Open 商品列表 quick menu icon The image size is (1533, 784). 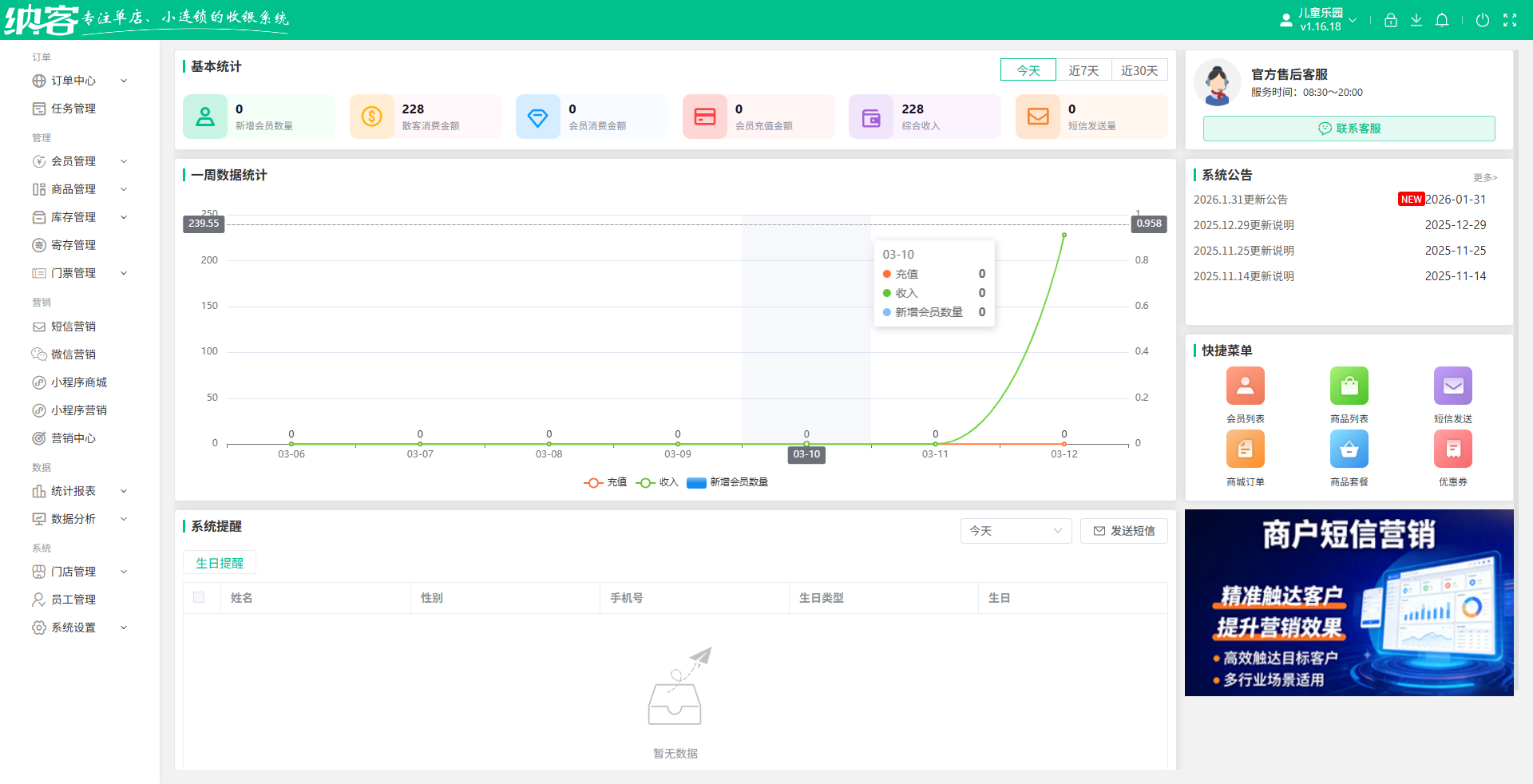click(x=1349, y=386)
